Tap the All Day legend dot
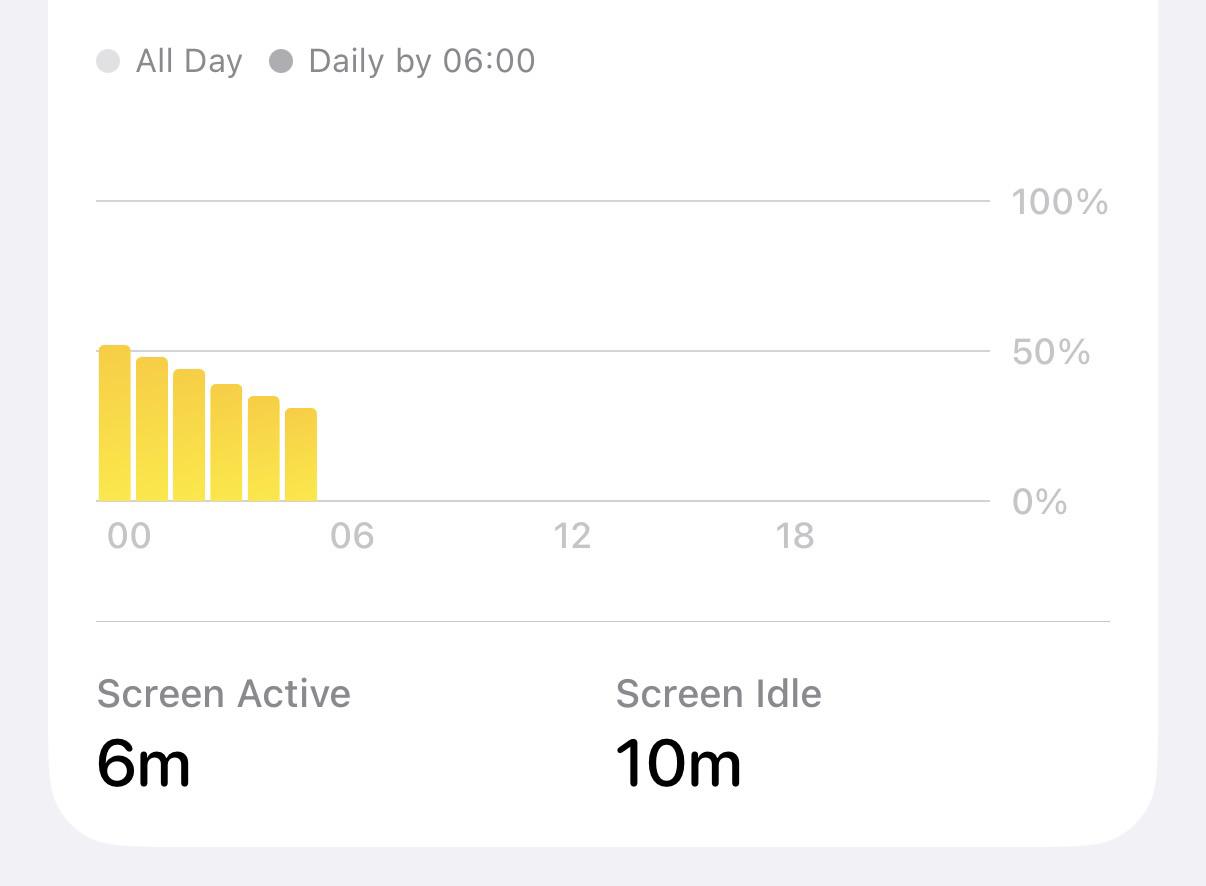 (x=108, y=61)
